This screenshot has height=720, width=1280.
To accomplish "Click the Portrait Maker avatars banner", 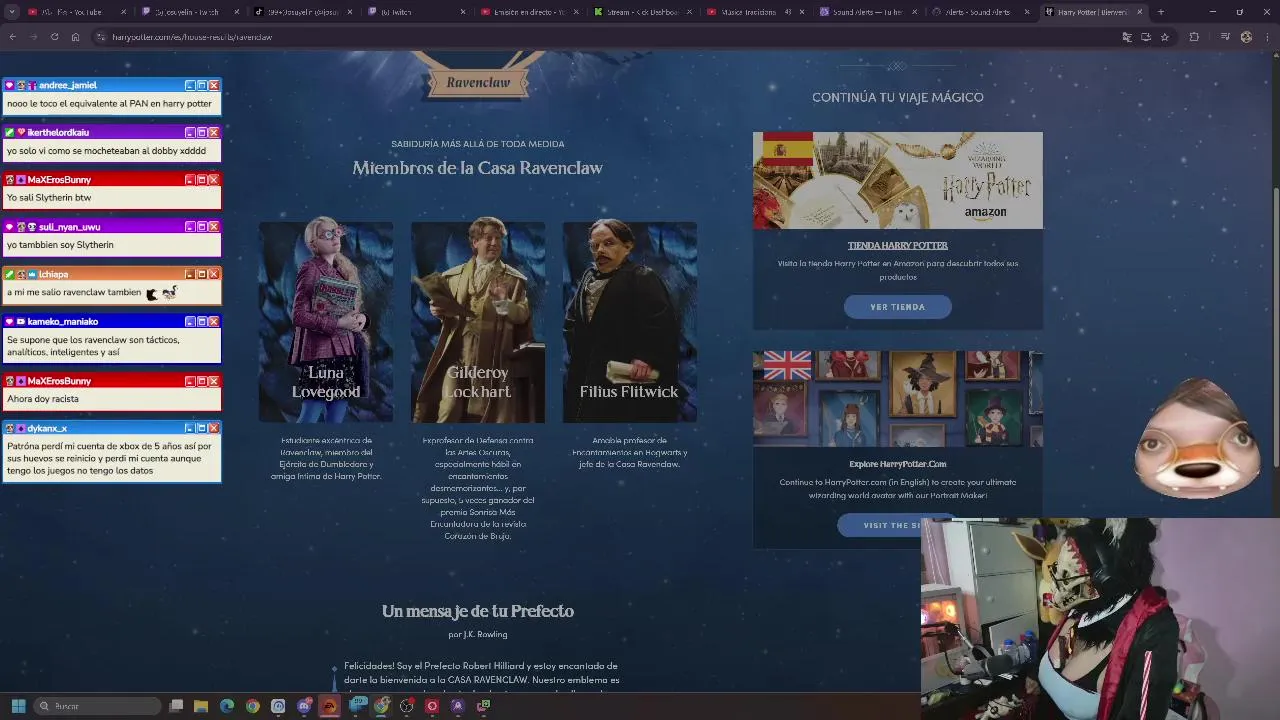I will 897,399.
